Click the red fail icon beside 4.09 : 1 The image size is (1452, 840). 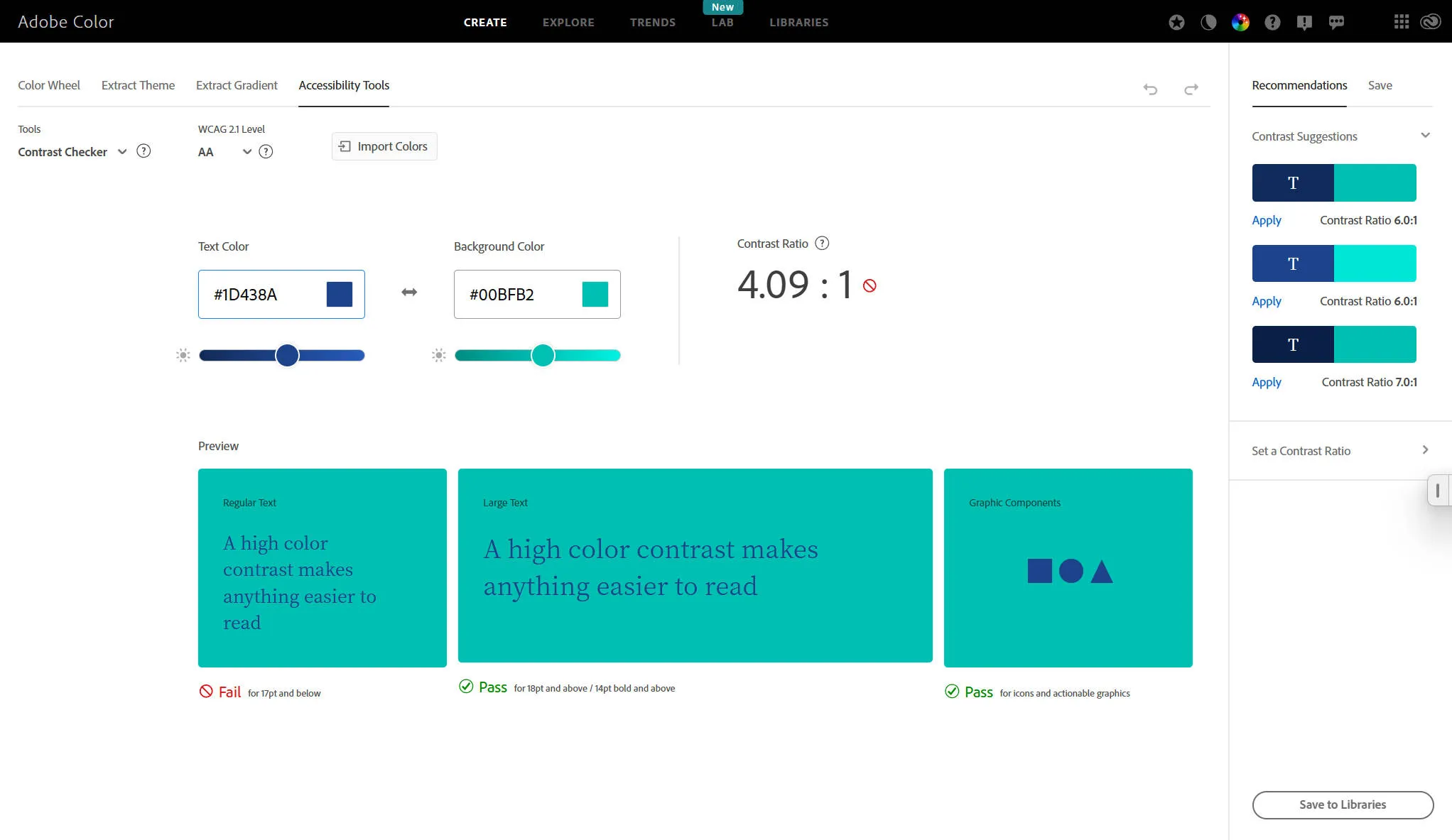[869, 285]
